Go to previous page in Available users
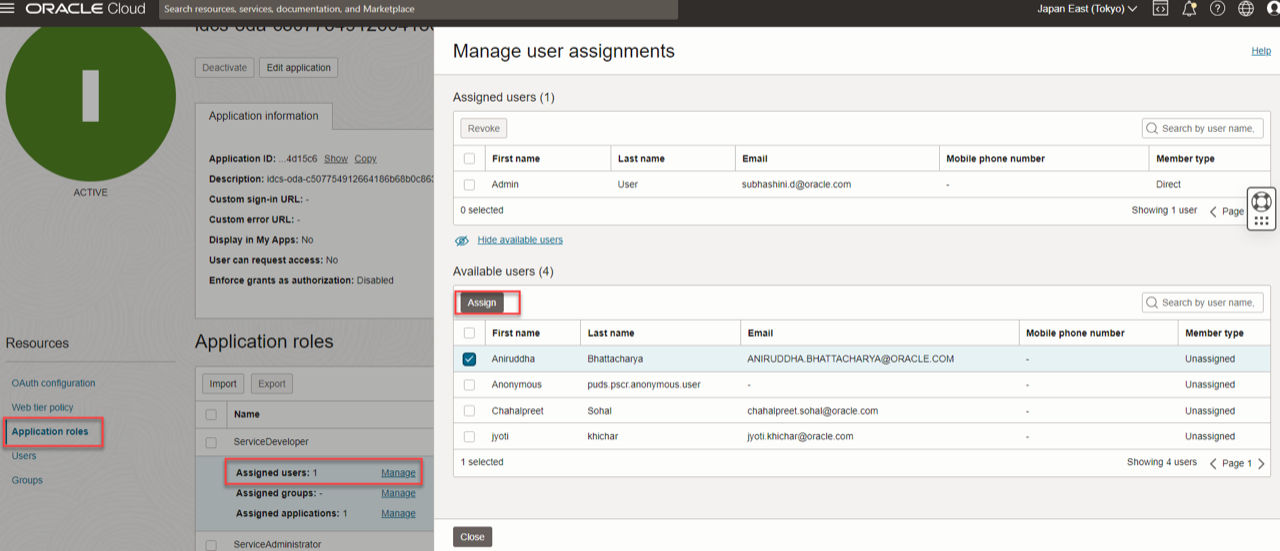1280x551 pixels. 1213,463
